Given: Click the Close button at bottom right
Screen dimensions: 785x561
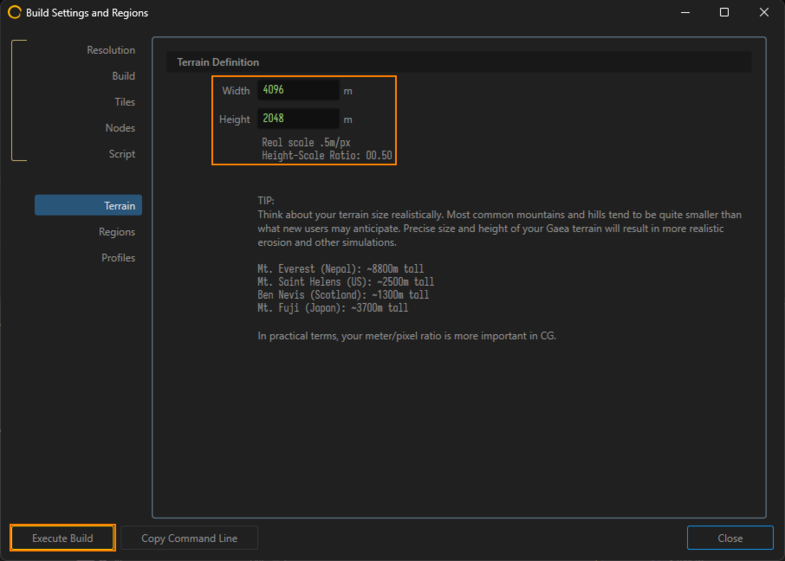Looking at the screenshot, I should 730,538.
